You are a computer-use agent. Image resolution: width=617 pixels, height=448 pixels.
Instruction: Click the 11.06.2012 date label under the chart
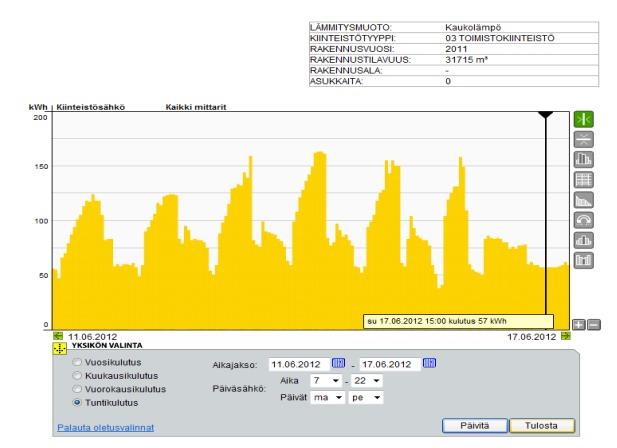coord(92,337)
